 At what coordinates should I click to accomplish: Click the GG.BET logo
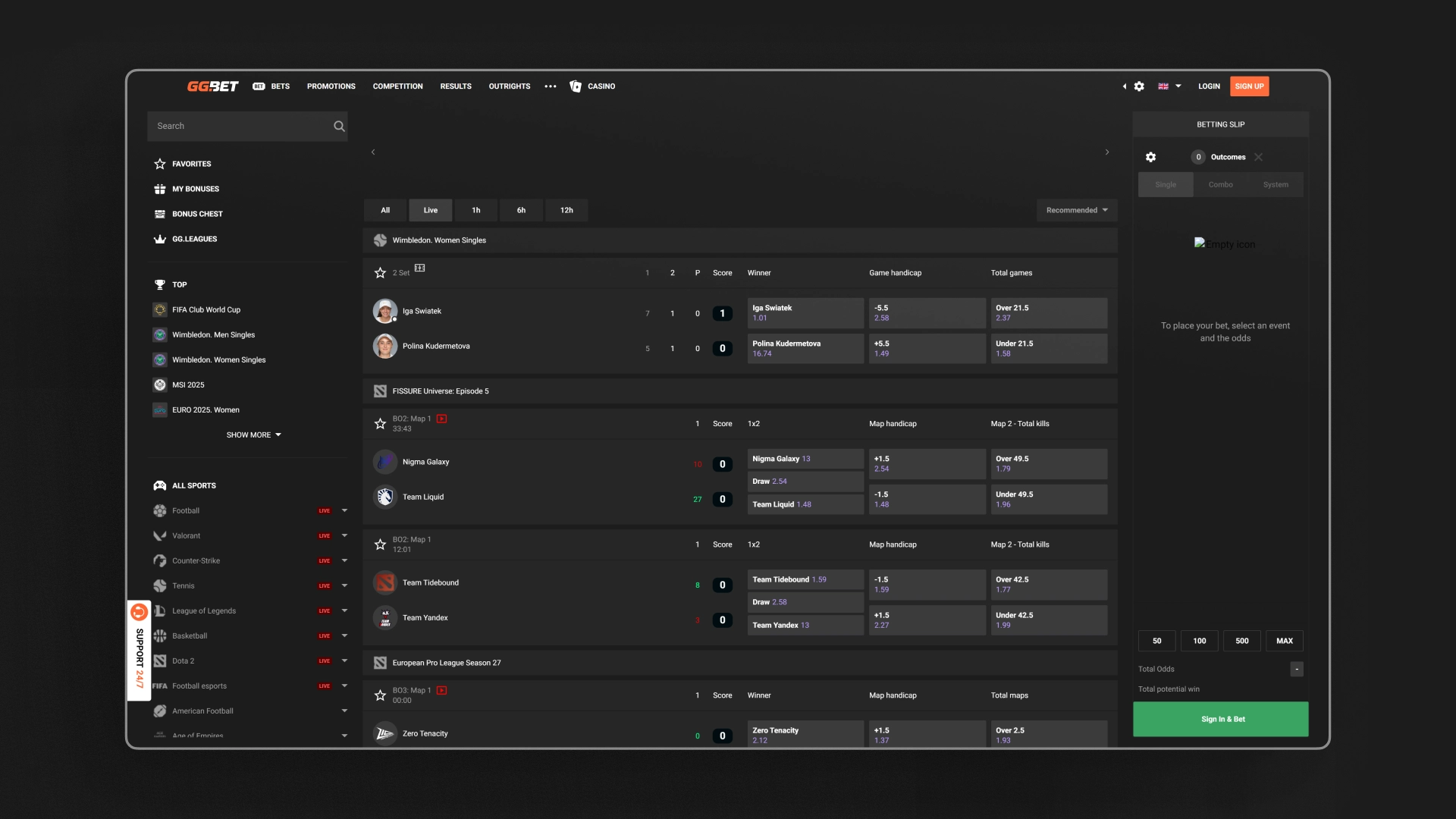(x=212, y=86)
